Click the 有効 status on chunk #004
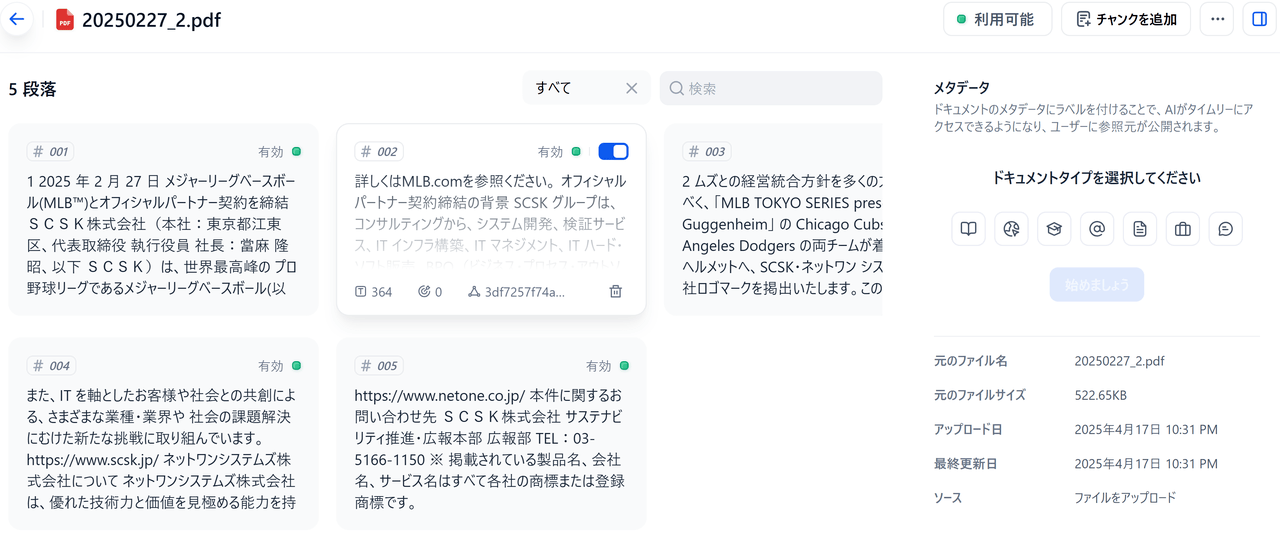Screen dimensions: 1280x539 [279, 366]
